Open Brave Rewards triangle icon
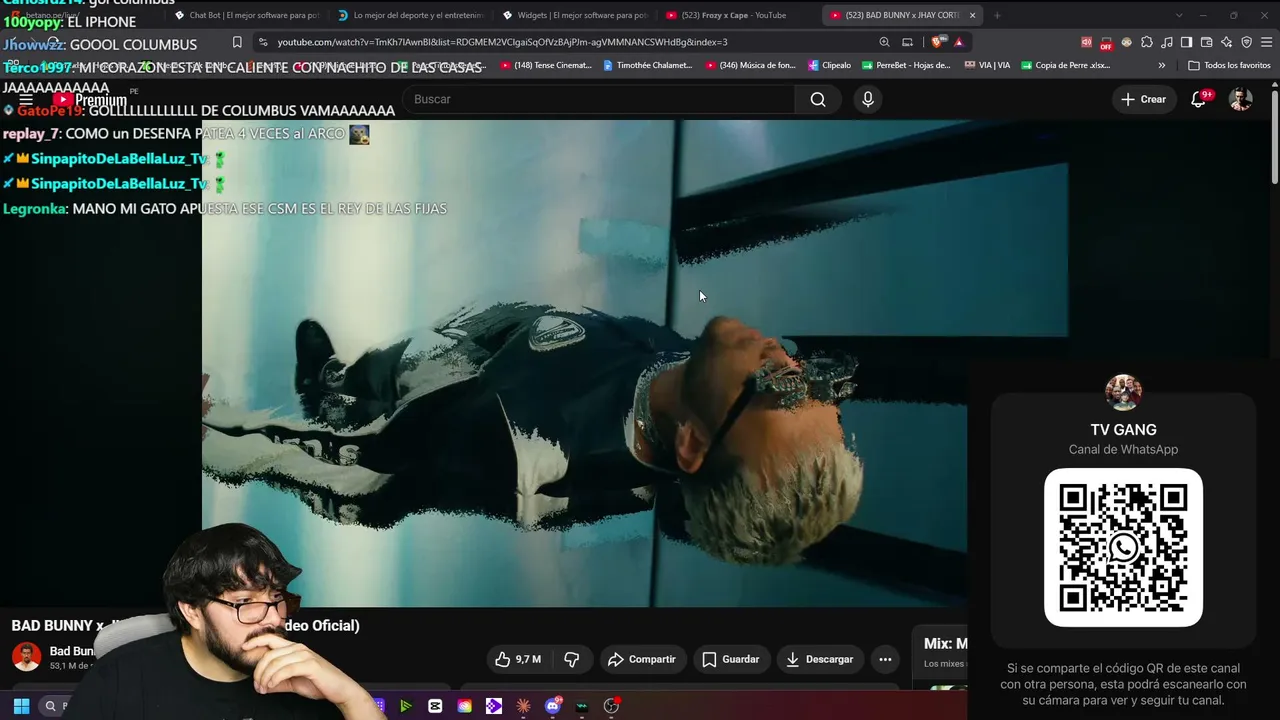The width and height of the screenshot is (1280, 720). (958, 42)
